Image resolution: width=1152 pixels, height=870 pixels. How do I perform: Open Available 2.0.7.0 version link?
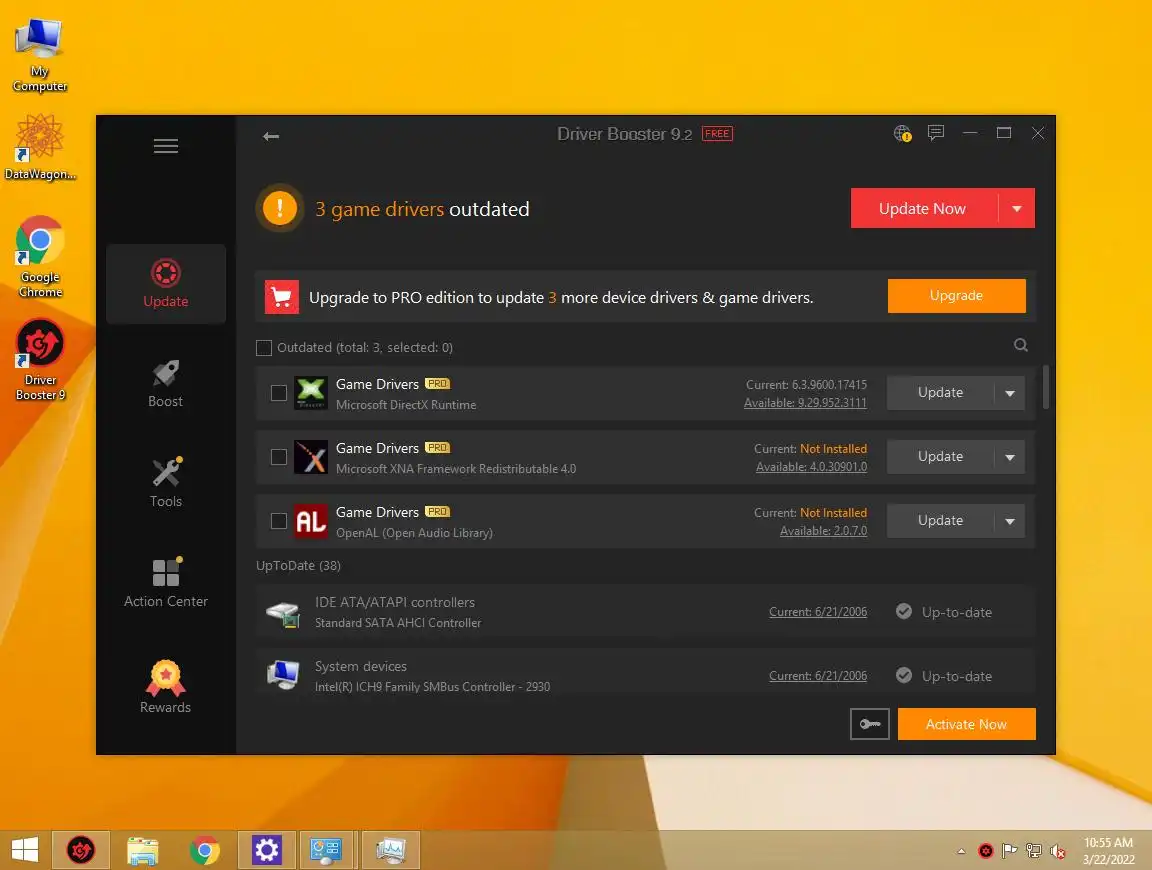point(824,531)
